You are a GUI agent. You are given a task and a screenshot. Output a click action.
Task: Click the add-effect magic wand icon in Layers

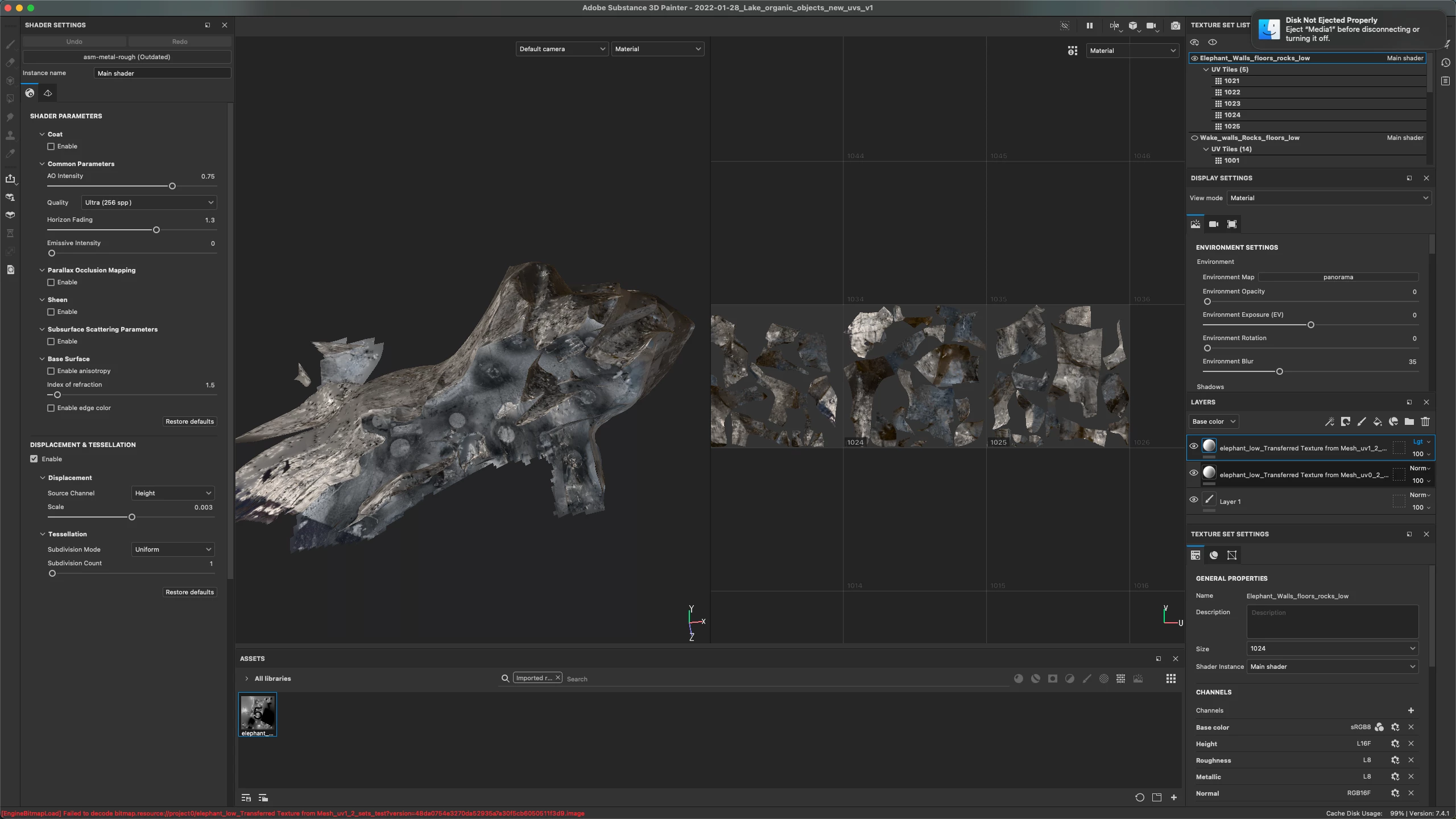(x=1329, y=421)
